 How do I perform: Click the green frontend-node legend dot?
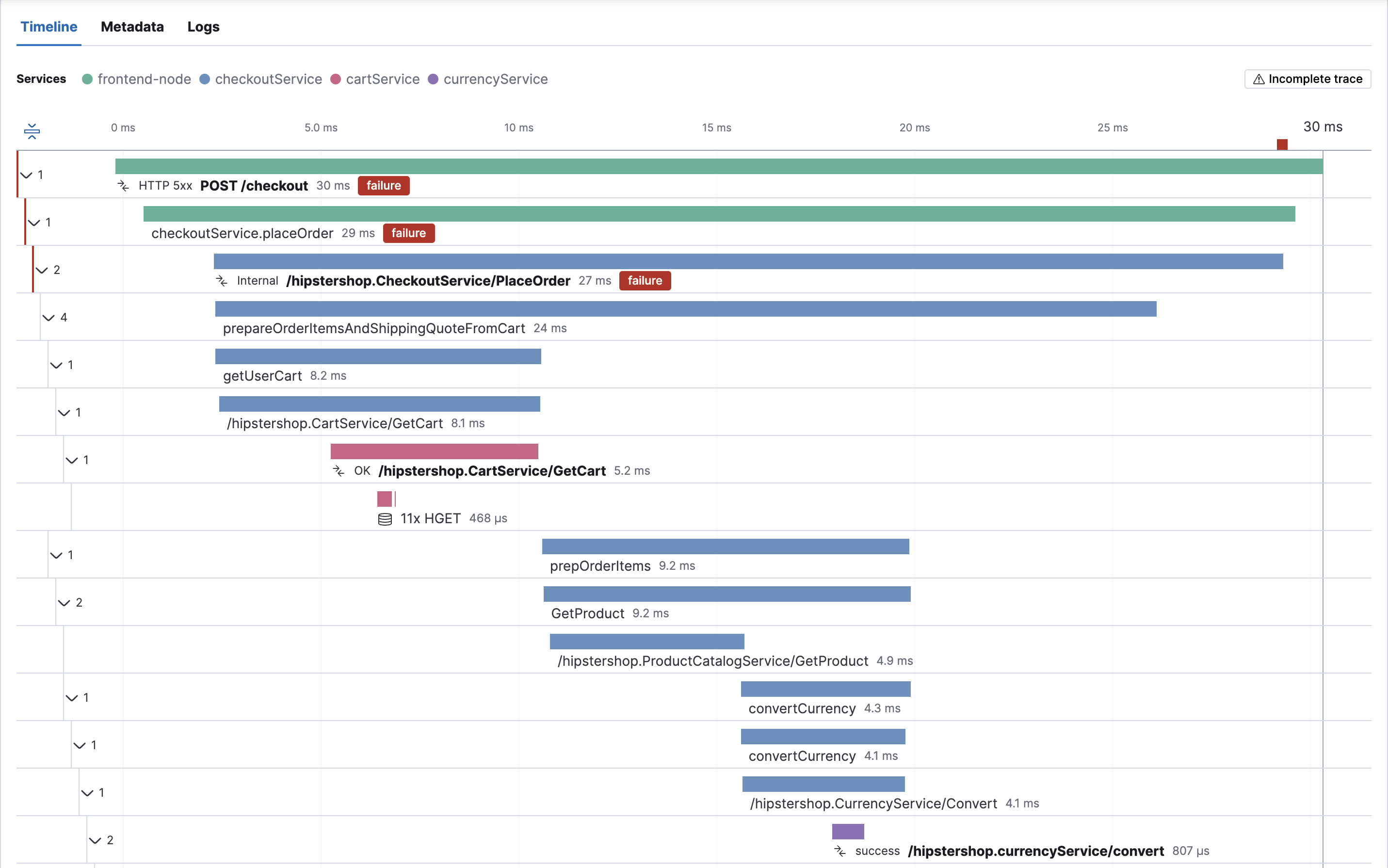(x=87, y=79)
